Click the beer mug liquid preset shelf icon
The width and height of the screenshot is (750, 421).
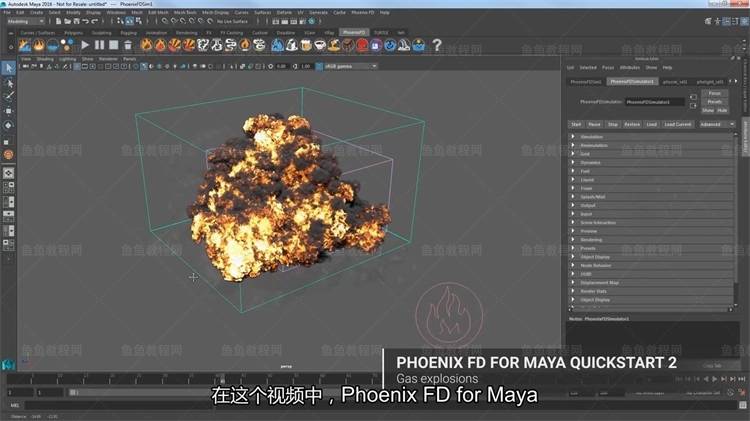coord(306,45)
